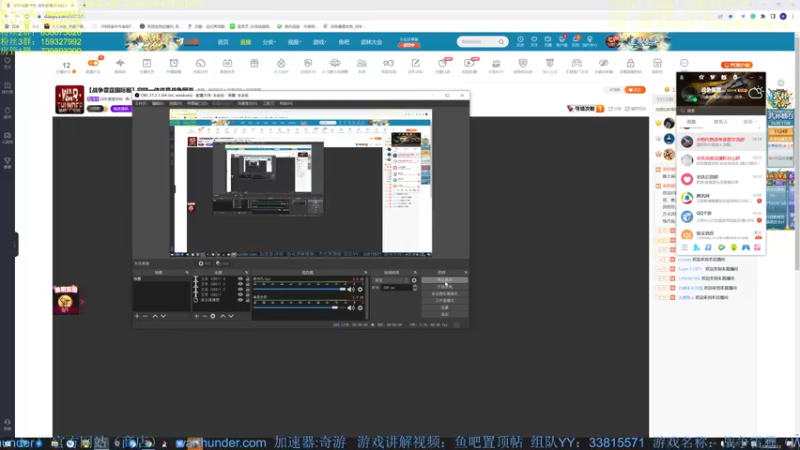The height and width of the screenshot is (450, 800).
Task: Click orange follow button beside stream title
Action: (635, 90)
